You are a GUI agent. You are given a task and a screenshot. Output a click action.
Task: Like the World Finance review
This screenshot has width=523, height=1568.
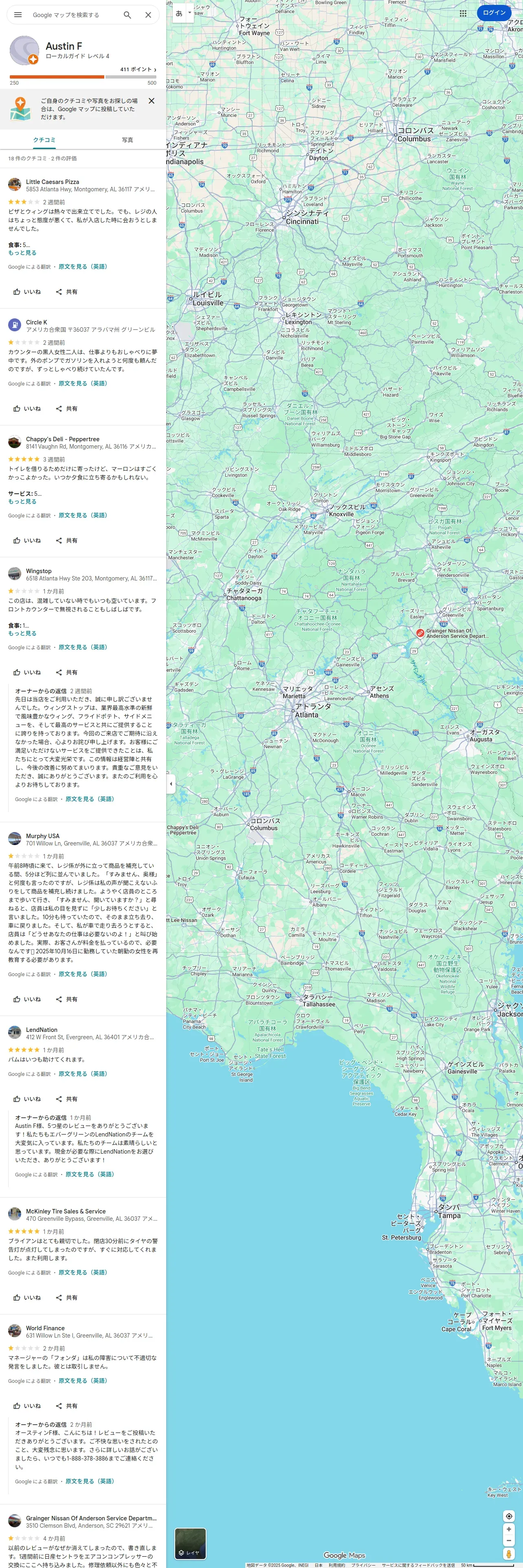point(27,1406)
